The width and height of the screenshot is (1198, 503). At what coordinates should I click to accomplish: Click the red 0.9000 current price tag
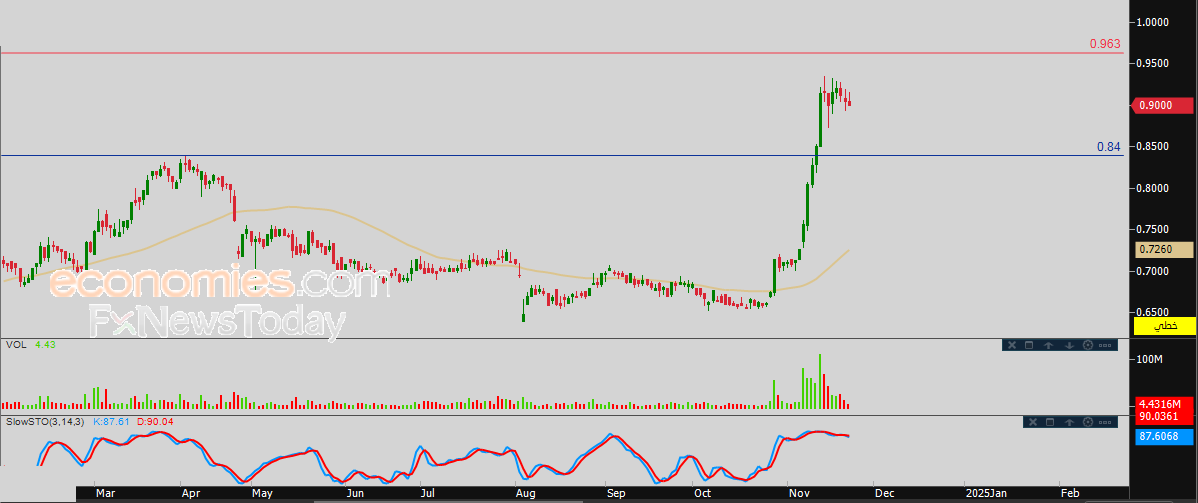click(x=1164, y=105)
